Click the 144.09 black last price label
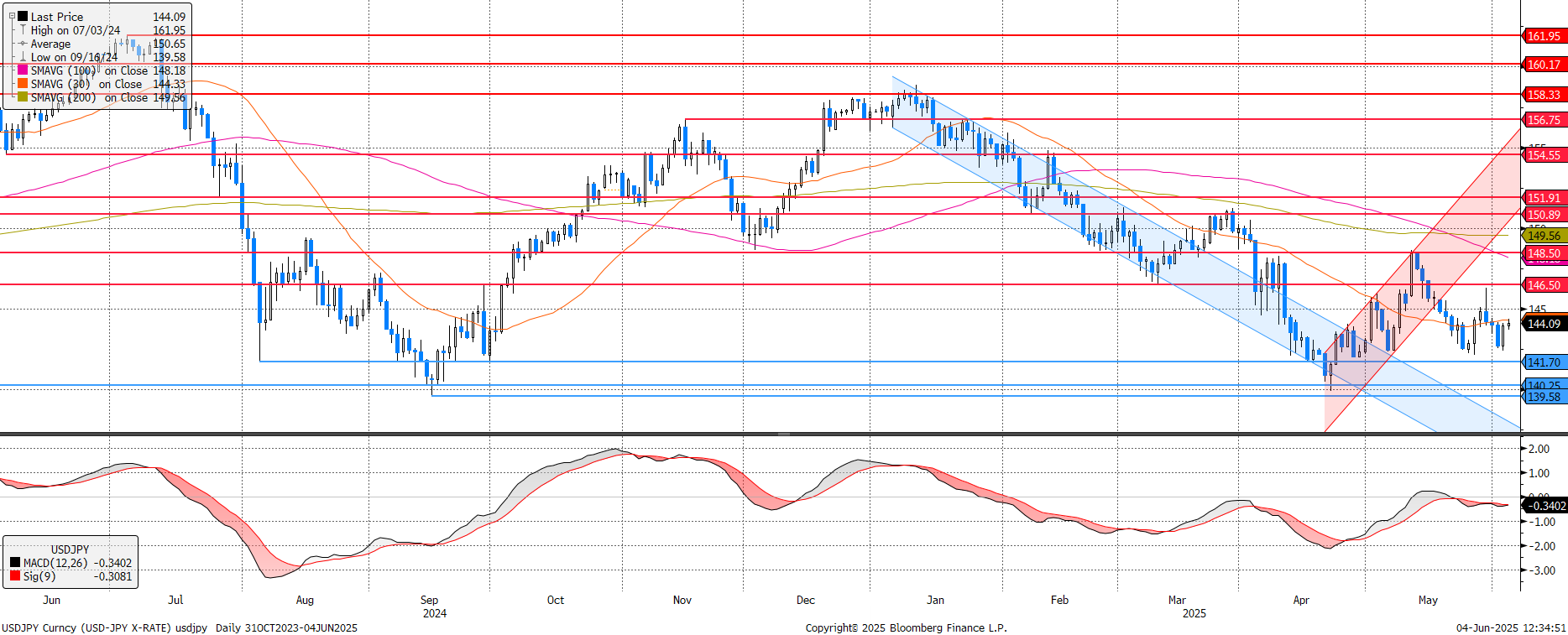This screenshot has width=1568, height=635. point(1544,324)
